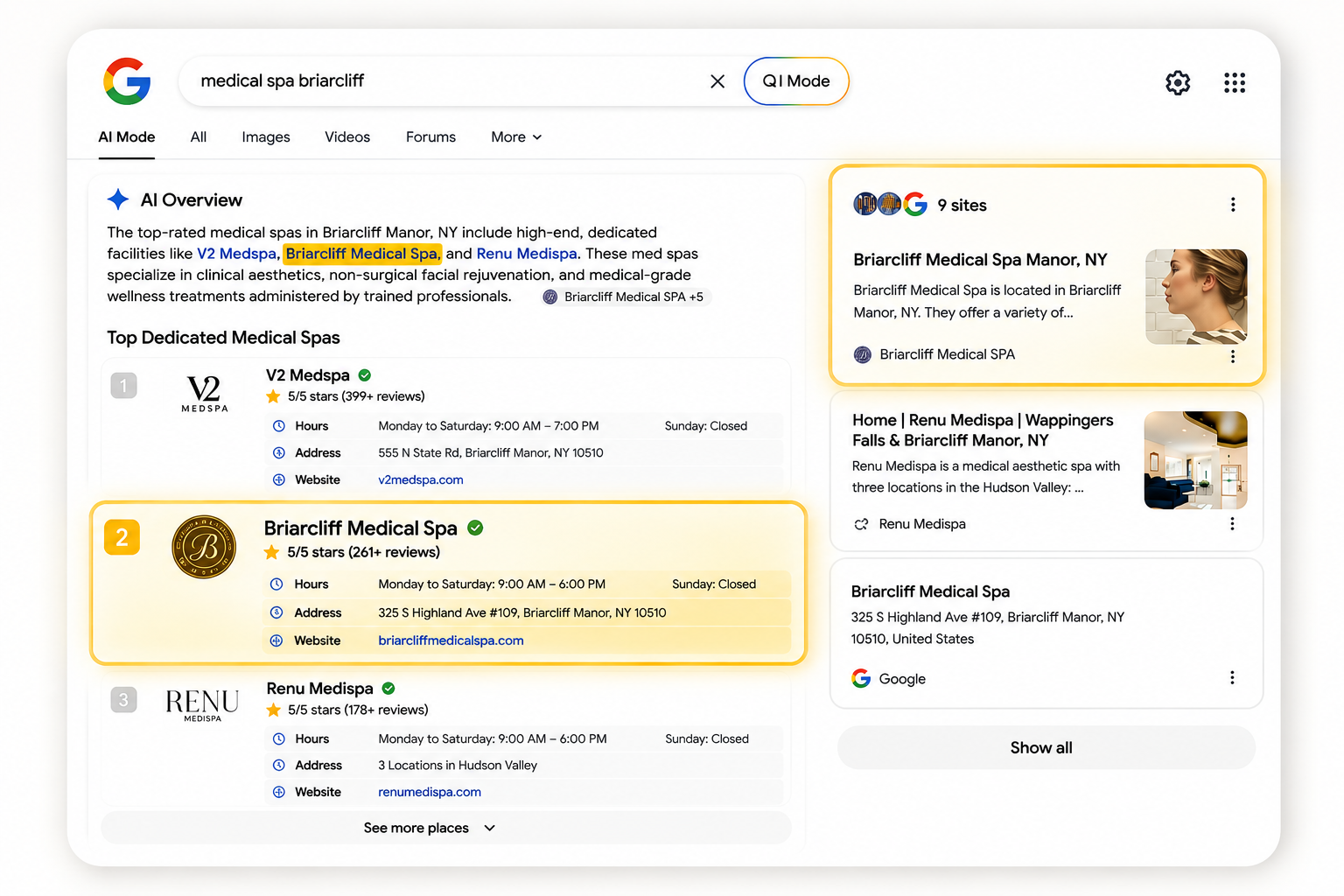Open highlighted Briarcliff Medical Spa link in overview

pos(362,254)
